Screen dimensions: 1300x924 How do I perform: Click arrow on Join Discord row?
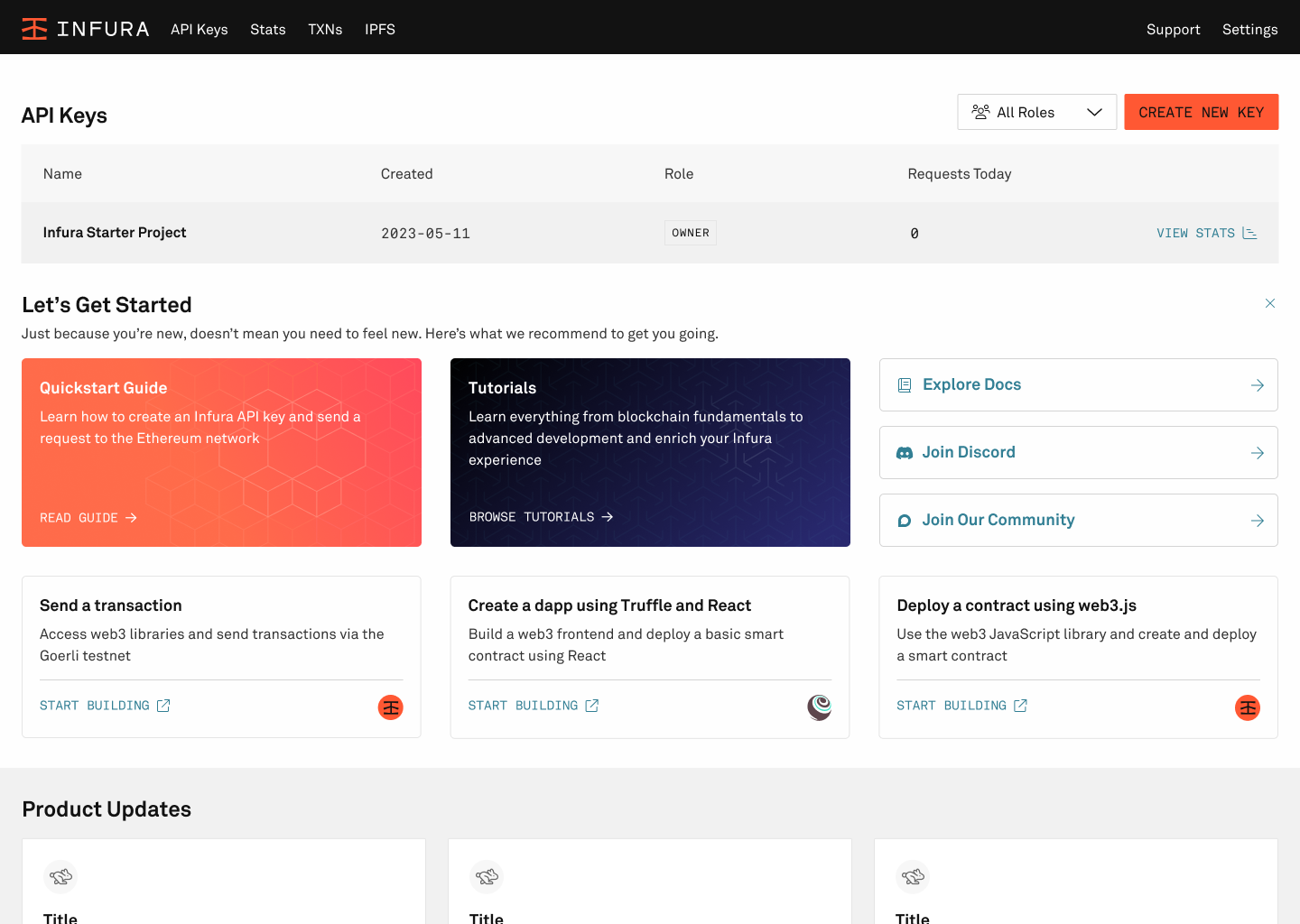(x=1258, y=453)
